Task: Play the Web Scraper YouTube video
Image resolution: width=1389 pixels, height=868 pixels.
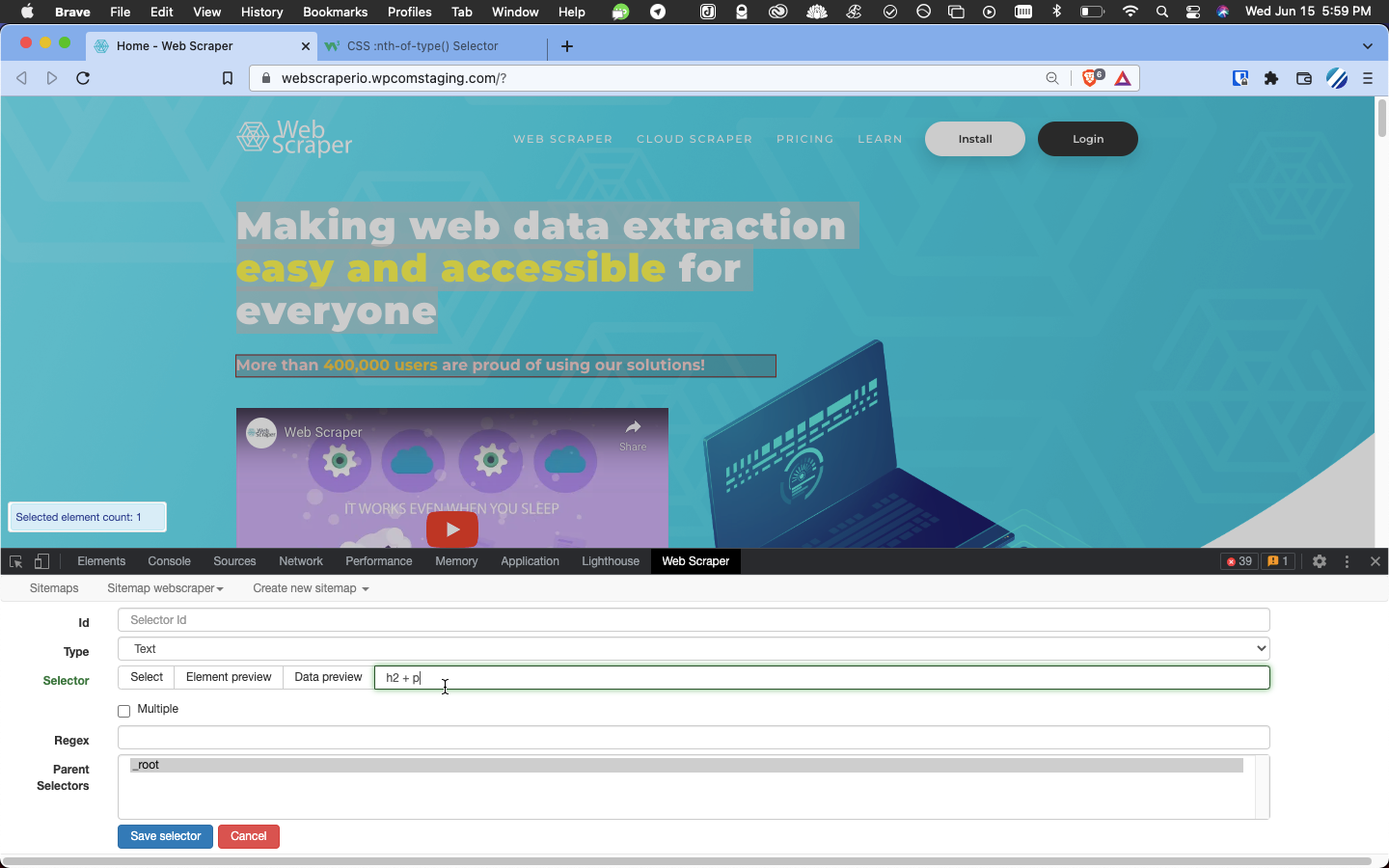Action: tap(451, 529)
